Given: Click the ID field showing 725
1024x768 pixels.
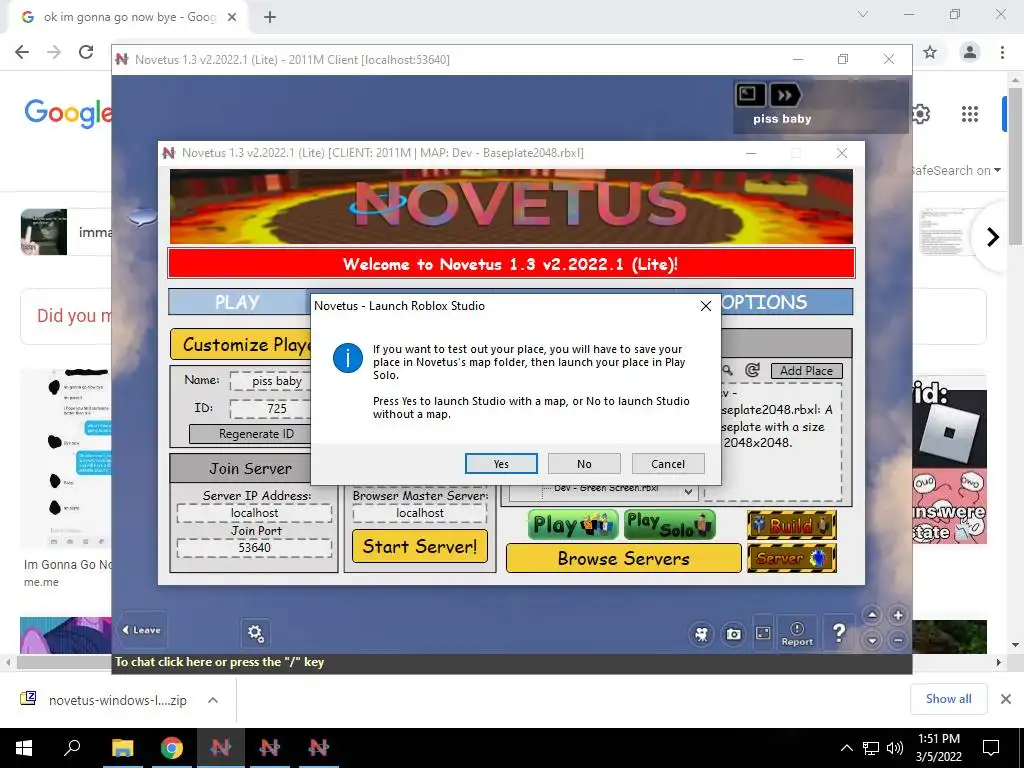Looking at the screenshot, I should pos(270,408).
